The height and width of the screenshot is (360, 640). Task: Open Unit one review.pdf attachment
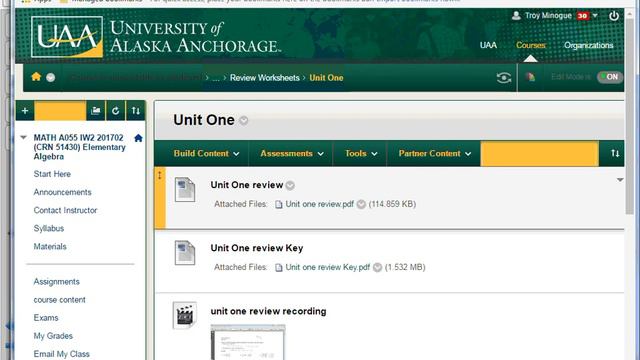coord(320,204)
